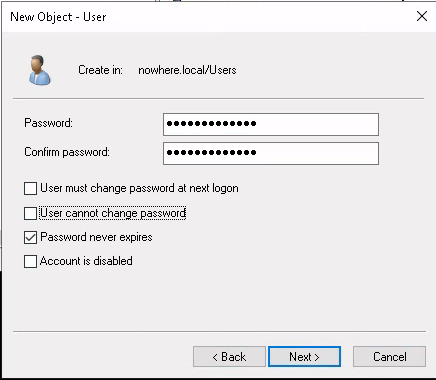The width and height of the screenshot is (436, 380).
Task: Proceed with the Next button
Action: pyautogui.click(x=304, y=357)
